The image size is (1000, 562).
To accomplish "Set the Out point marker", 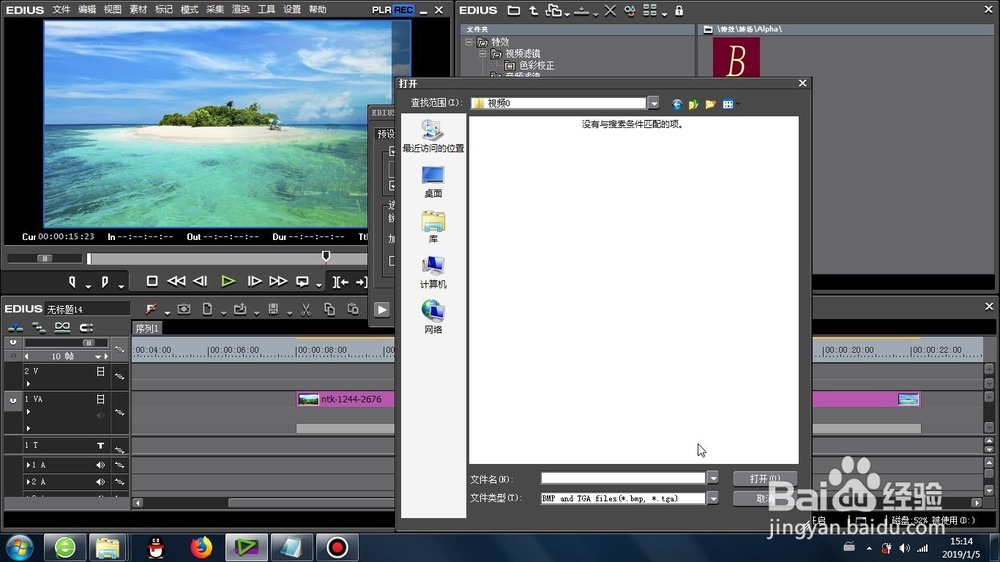I will pos(105,281).
